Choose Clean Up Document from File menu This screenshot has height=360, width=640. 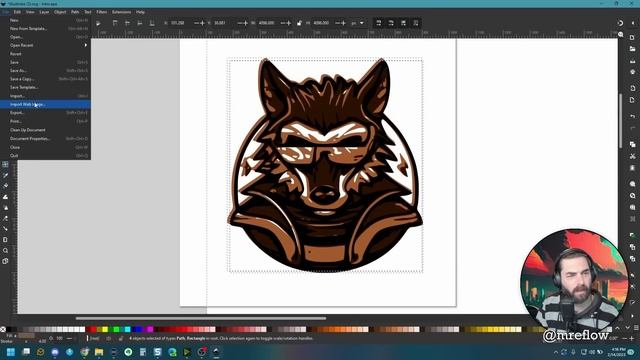pyautogui.click(x=45, y=130)
